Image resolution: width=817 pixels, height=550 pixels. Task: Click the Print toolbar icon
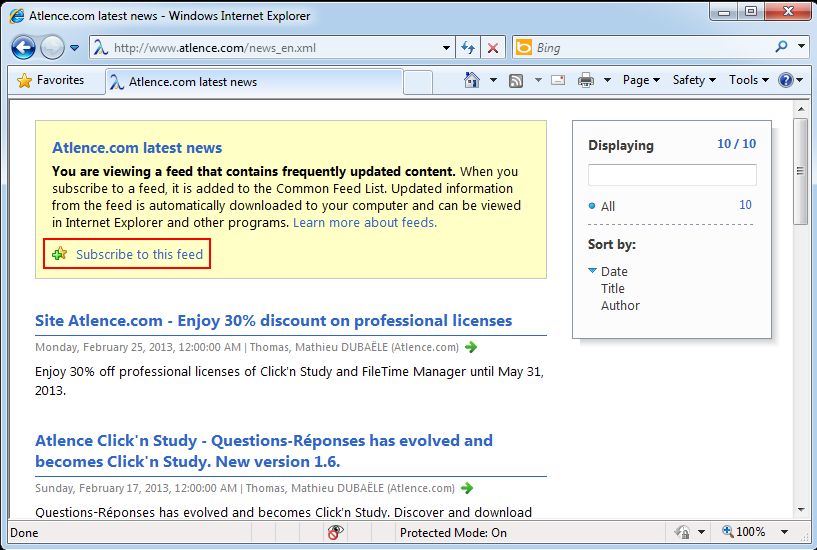click(x=586, y=80)
